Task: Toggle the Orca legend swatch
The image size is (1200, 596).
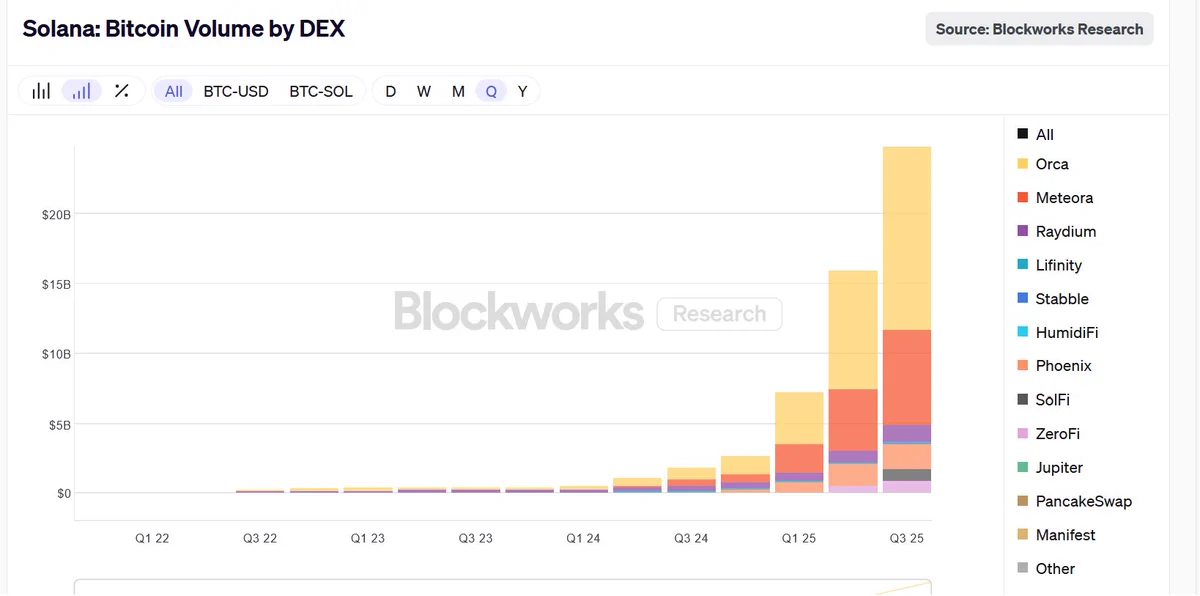Action: (x=1022, y=164)
